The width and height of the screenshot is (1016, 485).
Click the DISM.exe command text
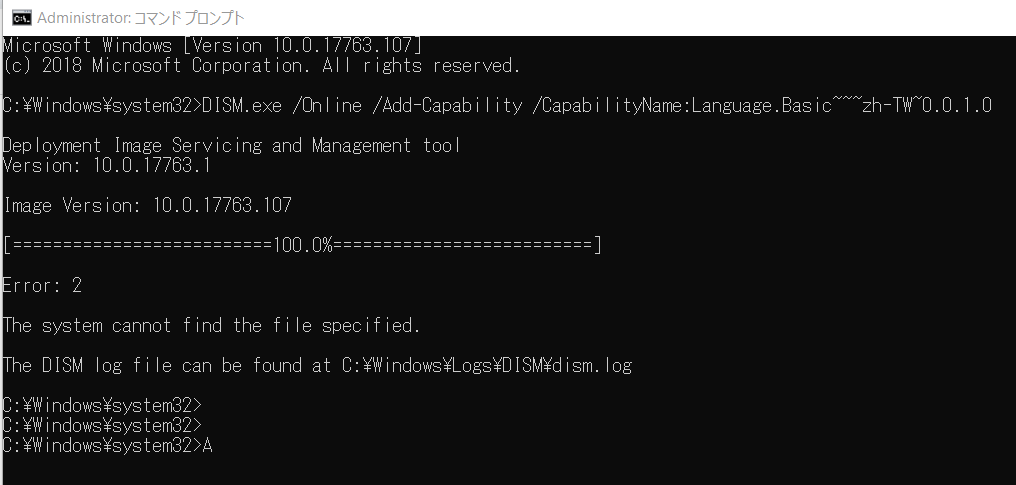[x=242, y=106]
